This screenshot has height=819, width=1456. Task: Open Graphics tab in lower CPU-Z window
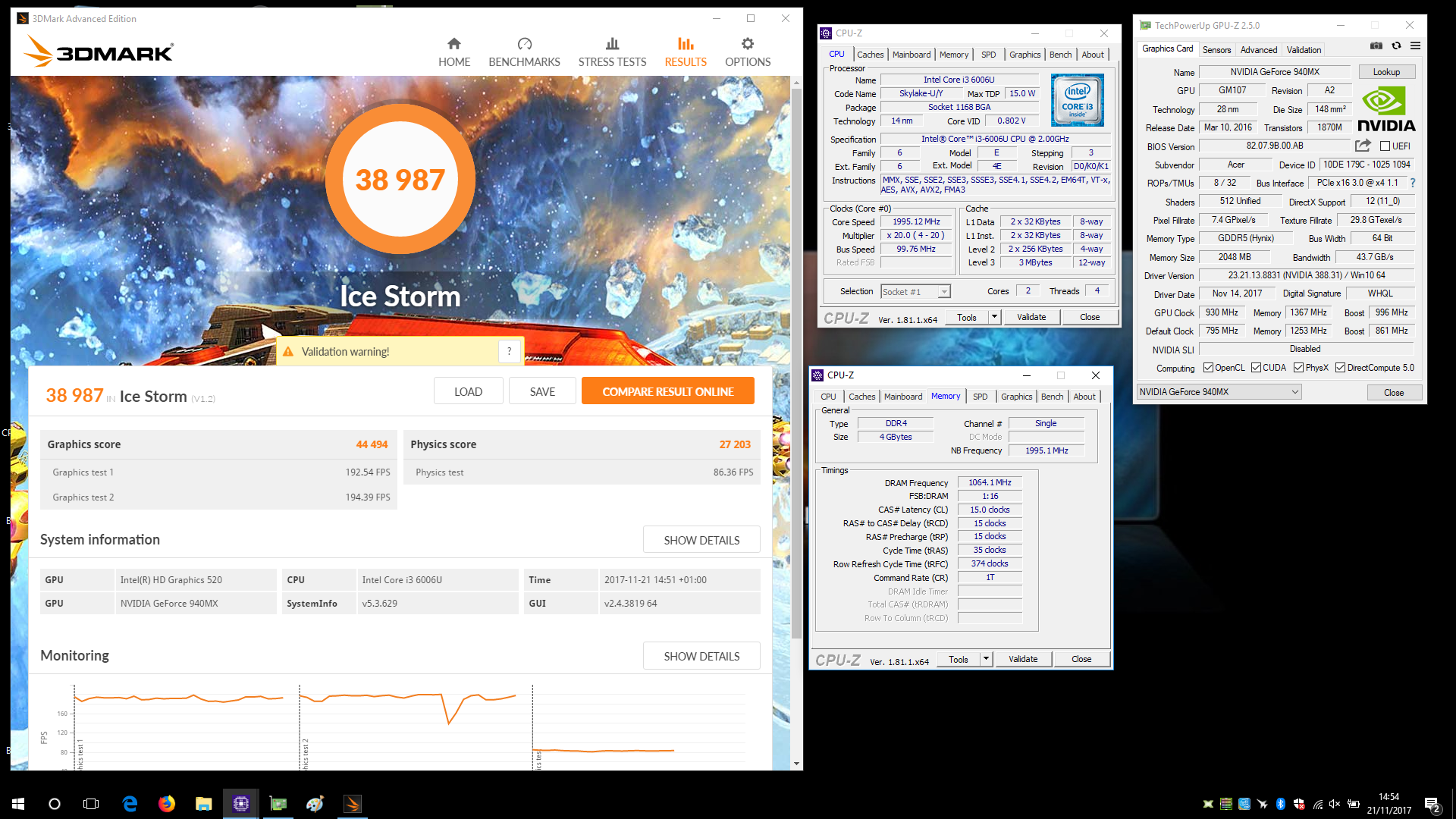tap(1016, 397)
